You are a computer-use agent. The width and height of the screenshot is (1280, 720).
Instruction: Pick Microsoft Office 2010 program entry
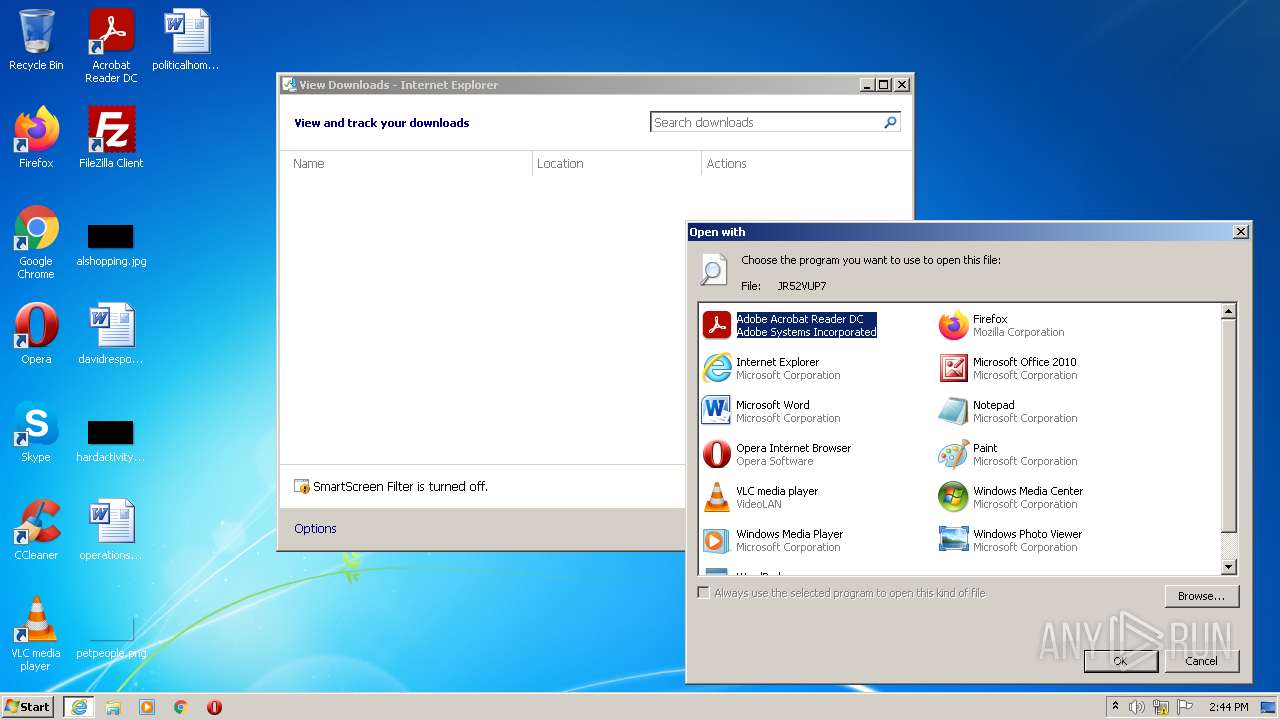coord(1008,368)
